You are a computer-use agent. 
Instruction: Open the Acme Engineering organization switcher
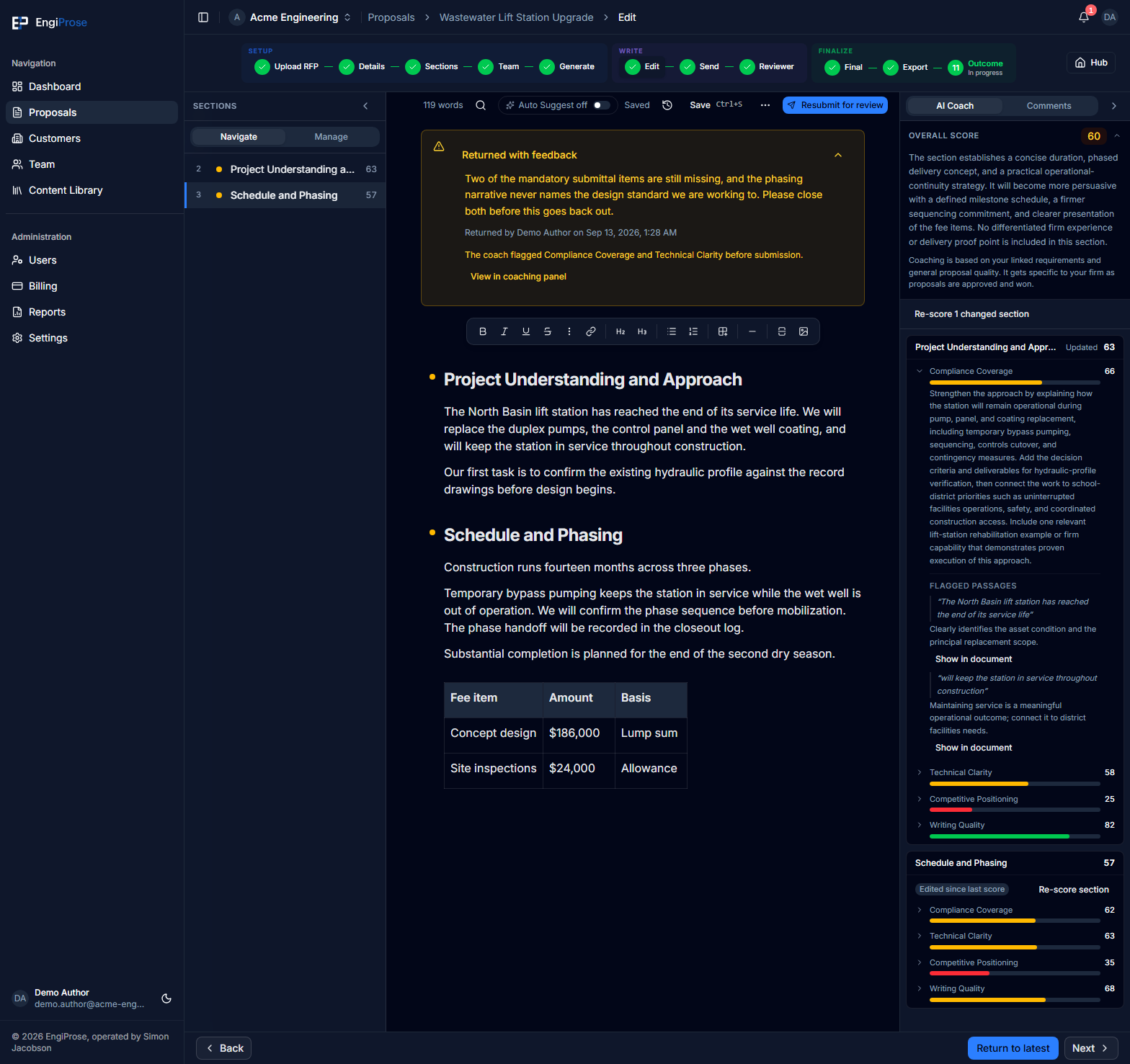[x=290, y=17]
